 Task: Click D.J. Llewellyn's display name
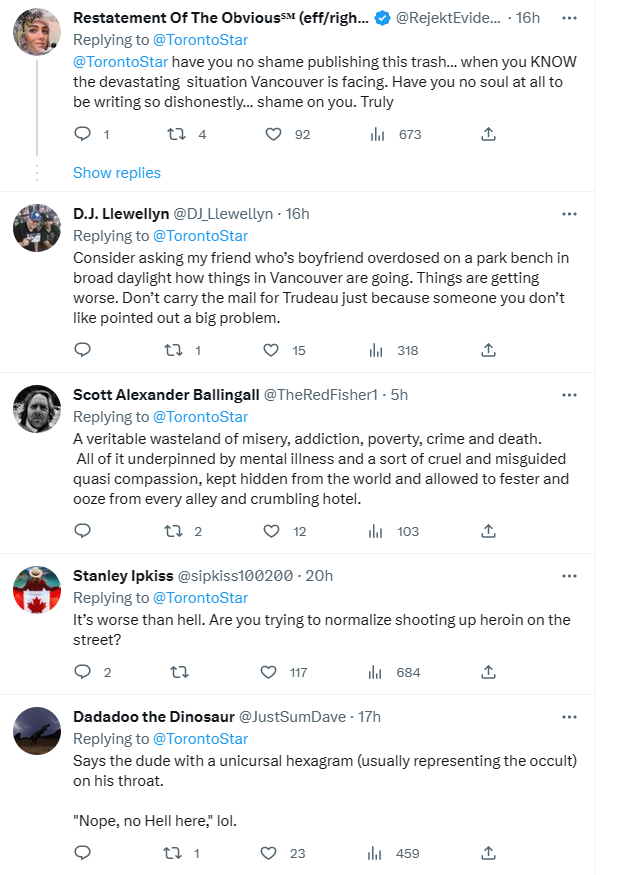coord(121,214)
